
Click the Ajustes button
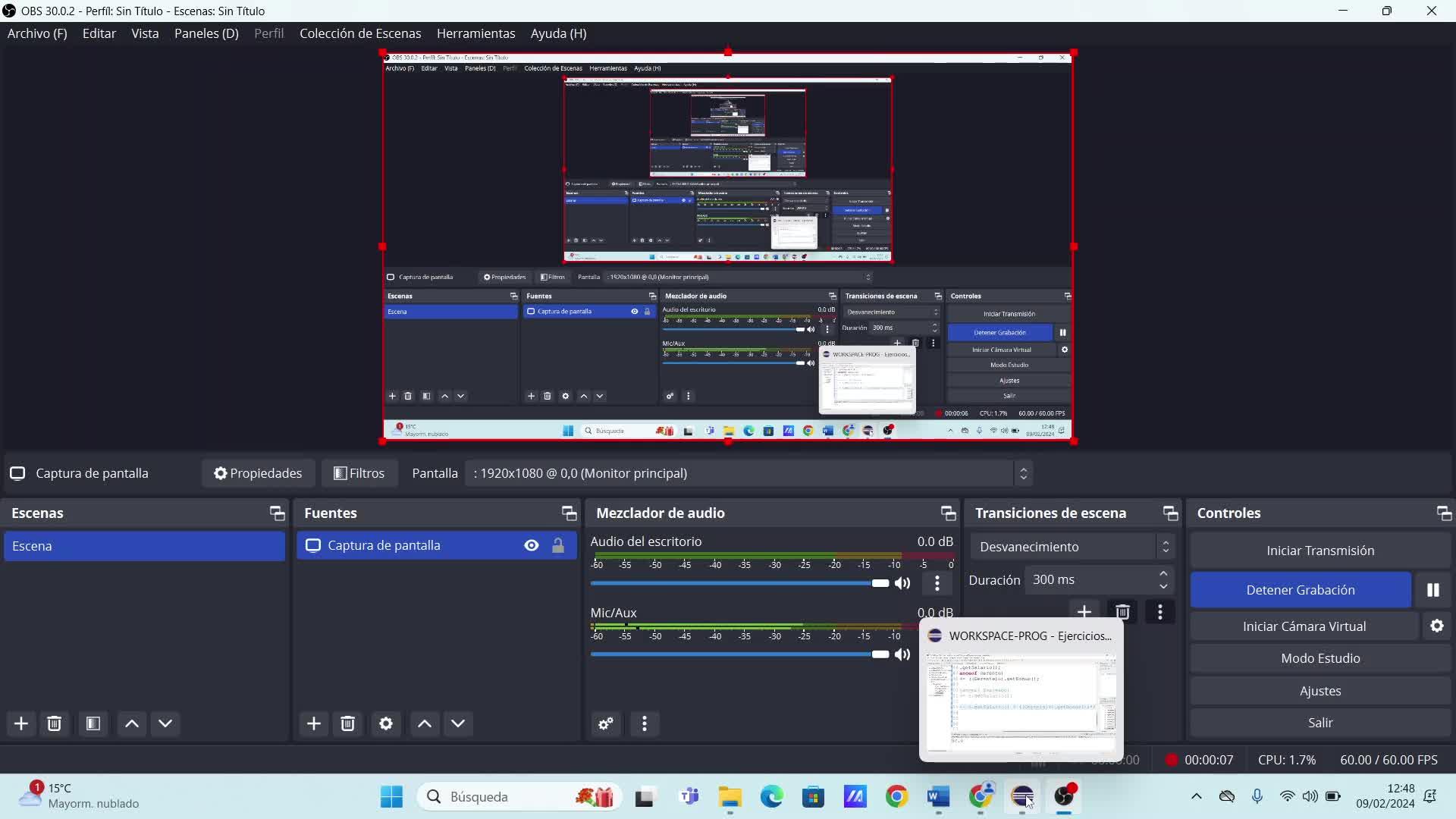[x=1319, y=691]
